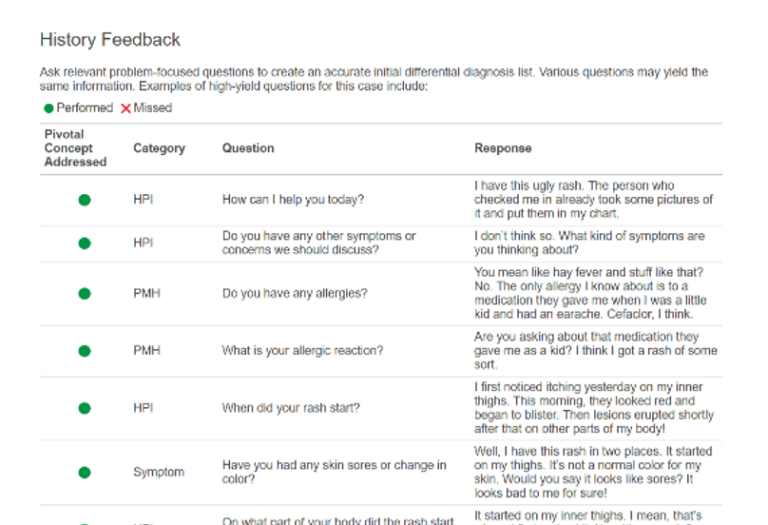
Task: Click green dot for the skin sores Symptom row
Action: coord(84,472)
